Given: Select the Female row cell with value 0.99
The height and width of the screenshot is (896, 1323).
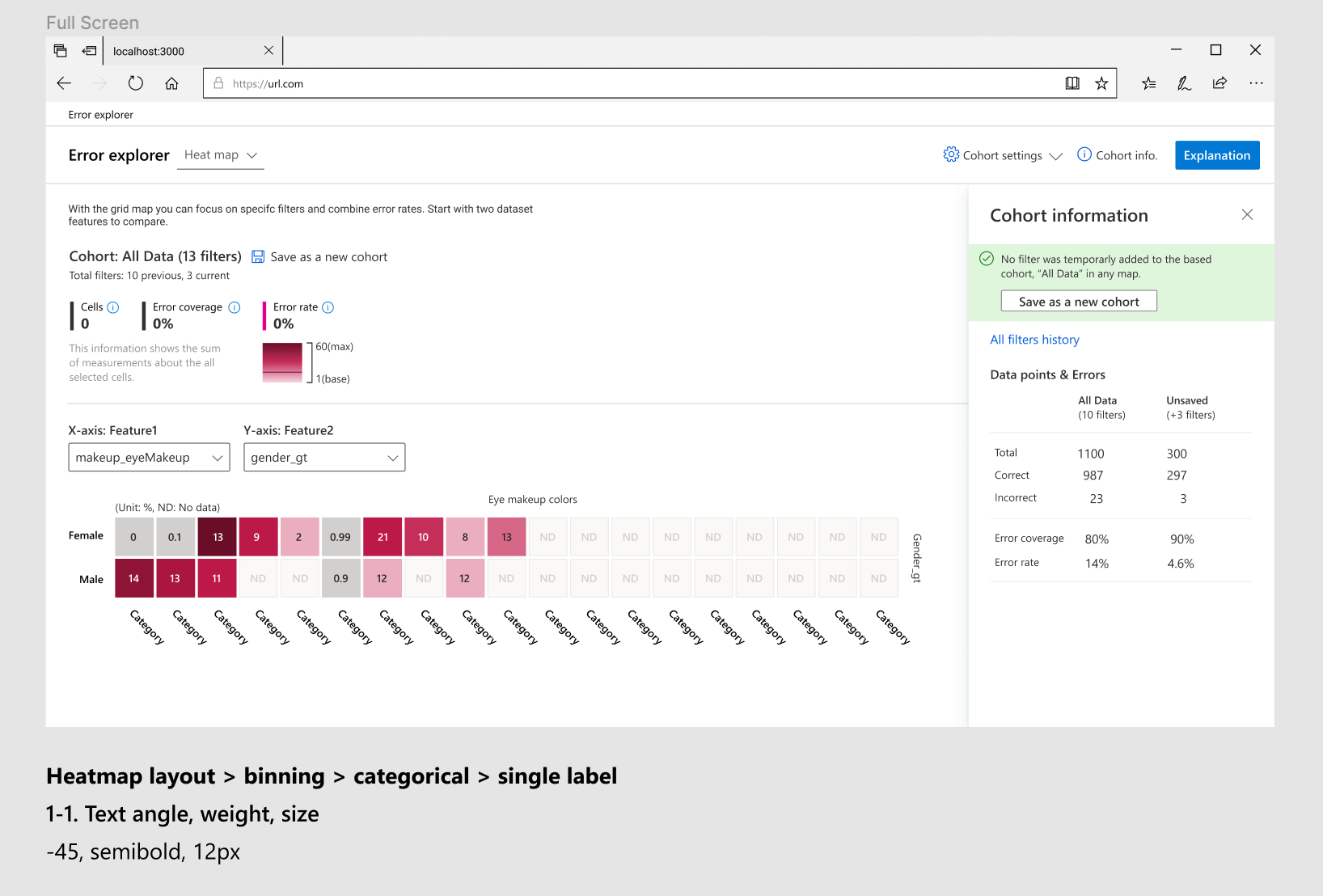Looking at the screenshot, I should tap(340, 537).
